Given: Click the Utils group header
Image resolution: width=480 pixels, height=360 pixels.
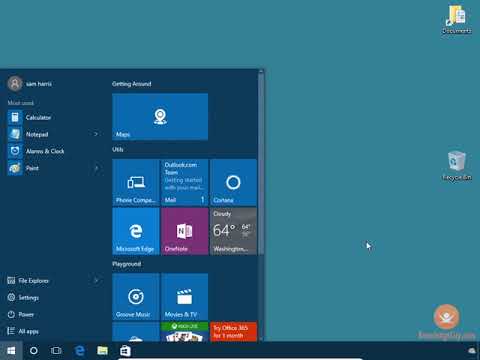Looking at the screenshot, I should 118,149.
